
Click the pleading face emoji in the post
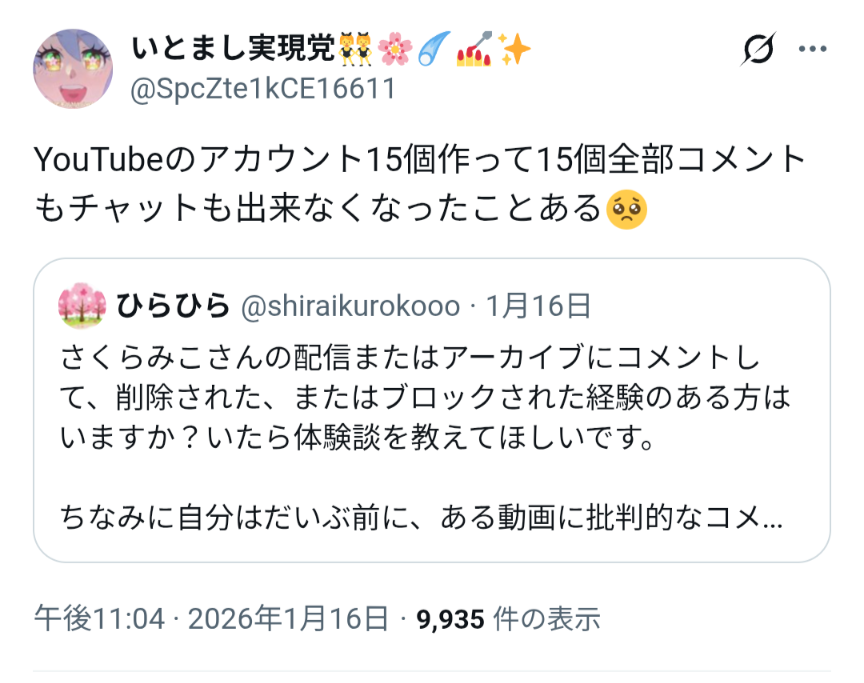[627, 208]
